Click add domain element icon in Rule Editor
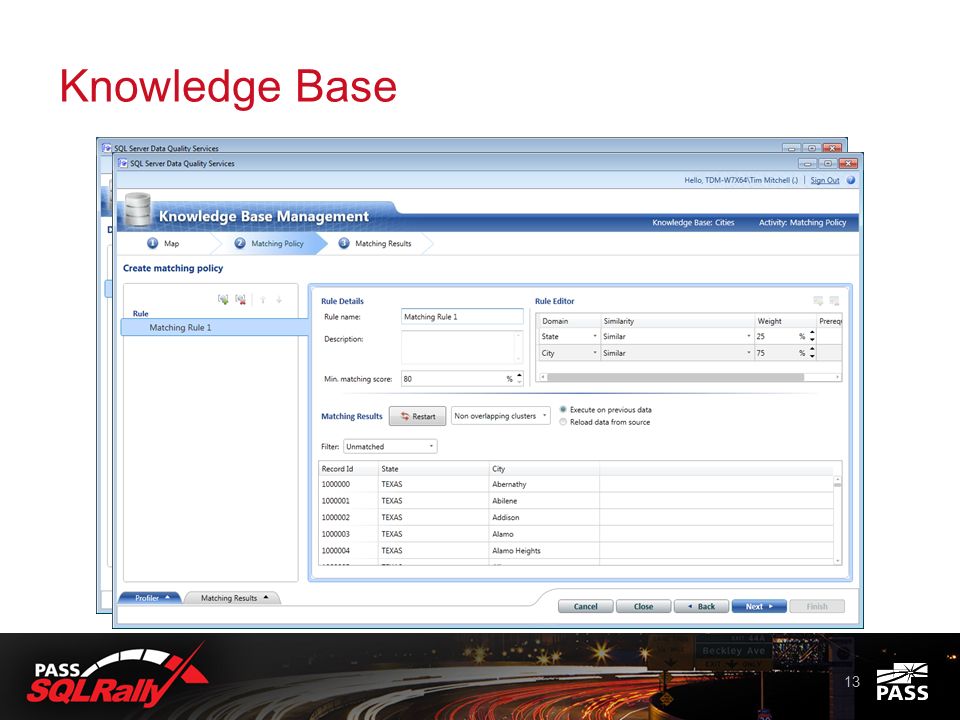 (818, 301)
